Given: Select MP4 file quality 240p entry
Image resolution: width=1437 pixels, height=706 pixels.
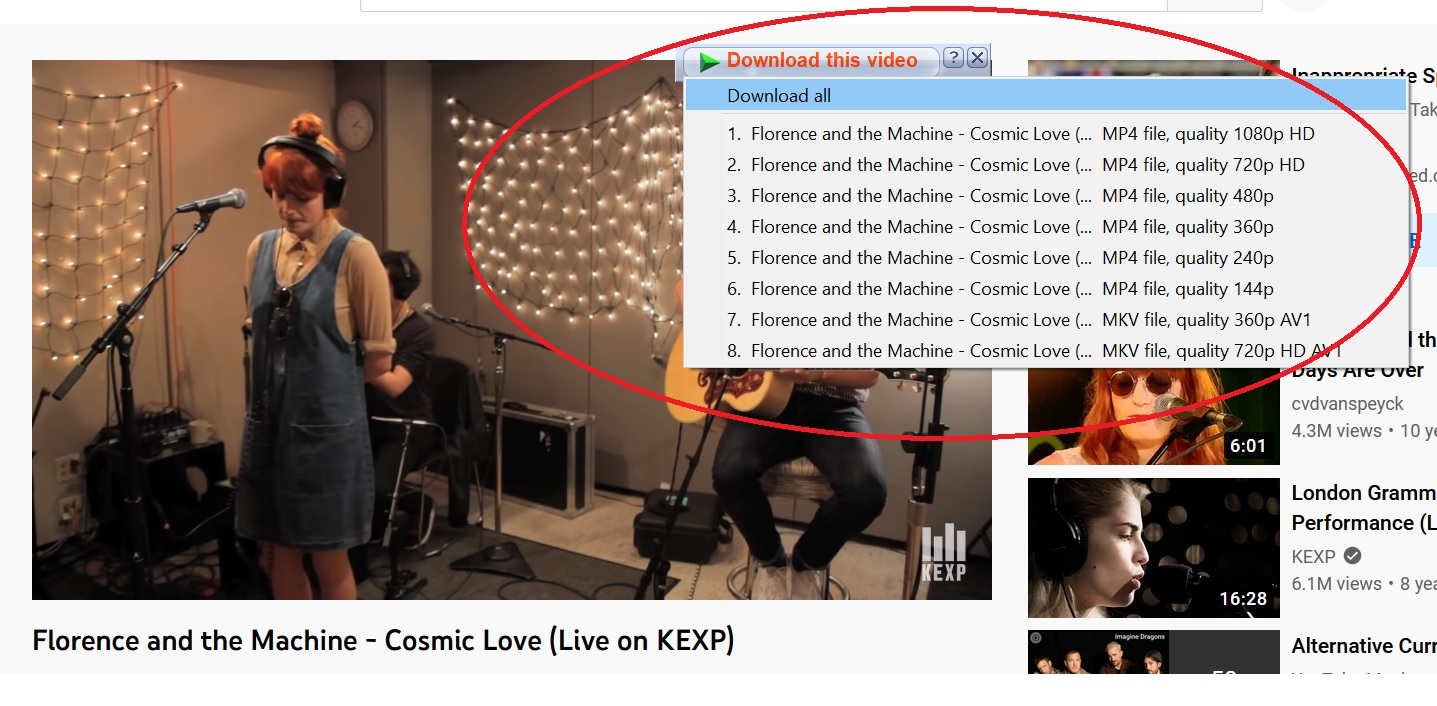Looking at the screenshot, I should [1046, 258].
